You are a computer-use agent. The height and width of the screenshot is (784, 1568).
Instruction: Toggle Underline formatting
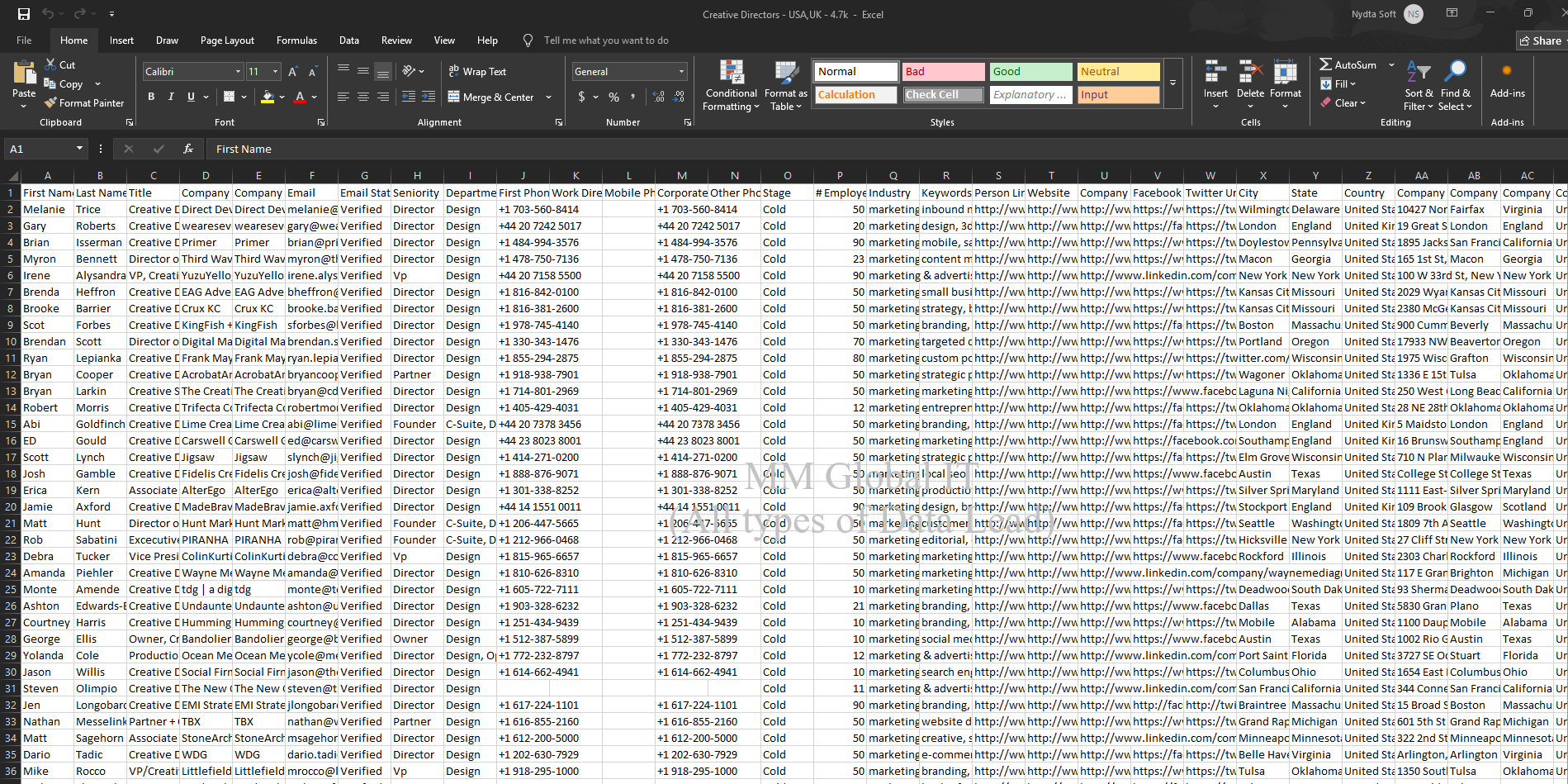[191, 97]
